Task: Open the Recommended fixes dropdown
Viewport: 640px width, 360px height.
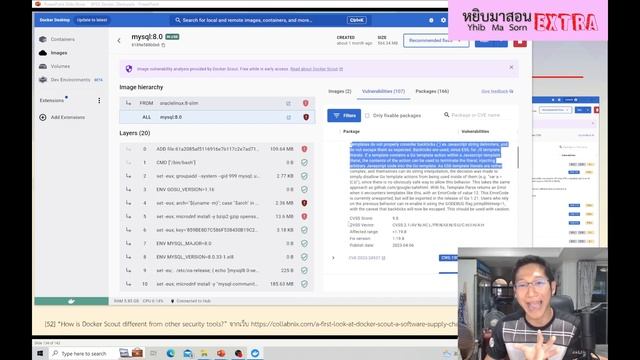Action: coord(436,40)
